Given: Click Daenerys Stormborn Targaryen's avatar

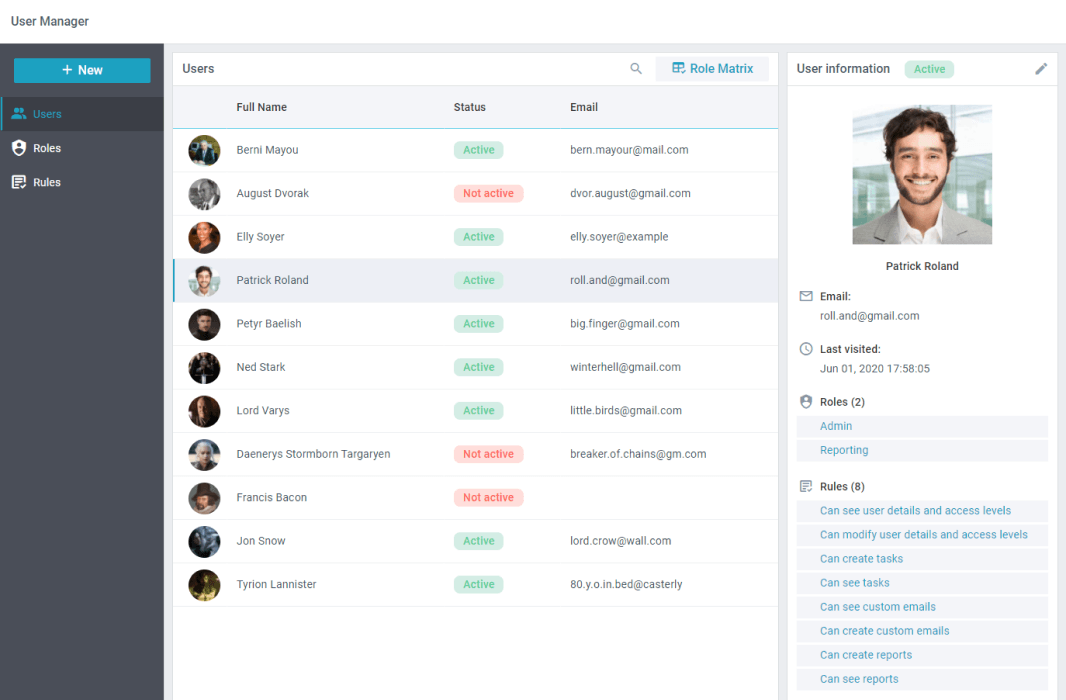Looking at the screenshot, I should pyautogui.click(x=204, y=455).
